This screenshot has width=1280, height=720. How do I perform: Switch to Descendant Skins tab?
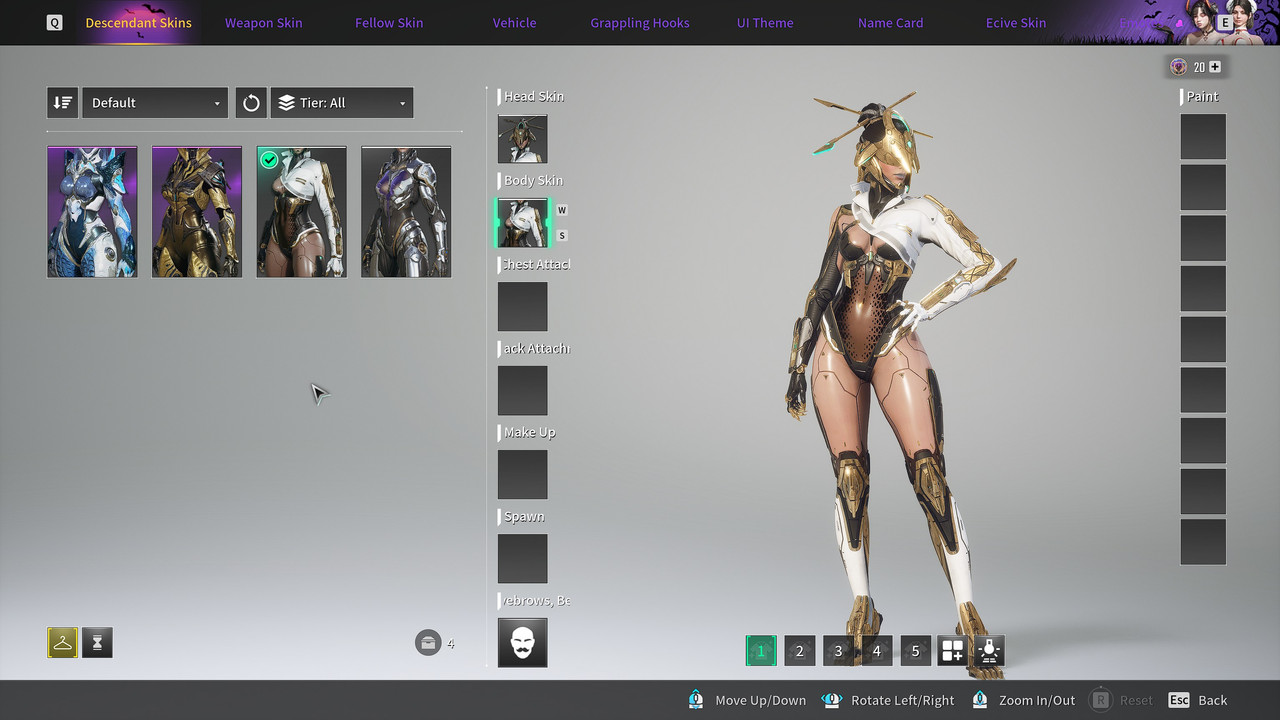(x=139, y=23)
